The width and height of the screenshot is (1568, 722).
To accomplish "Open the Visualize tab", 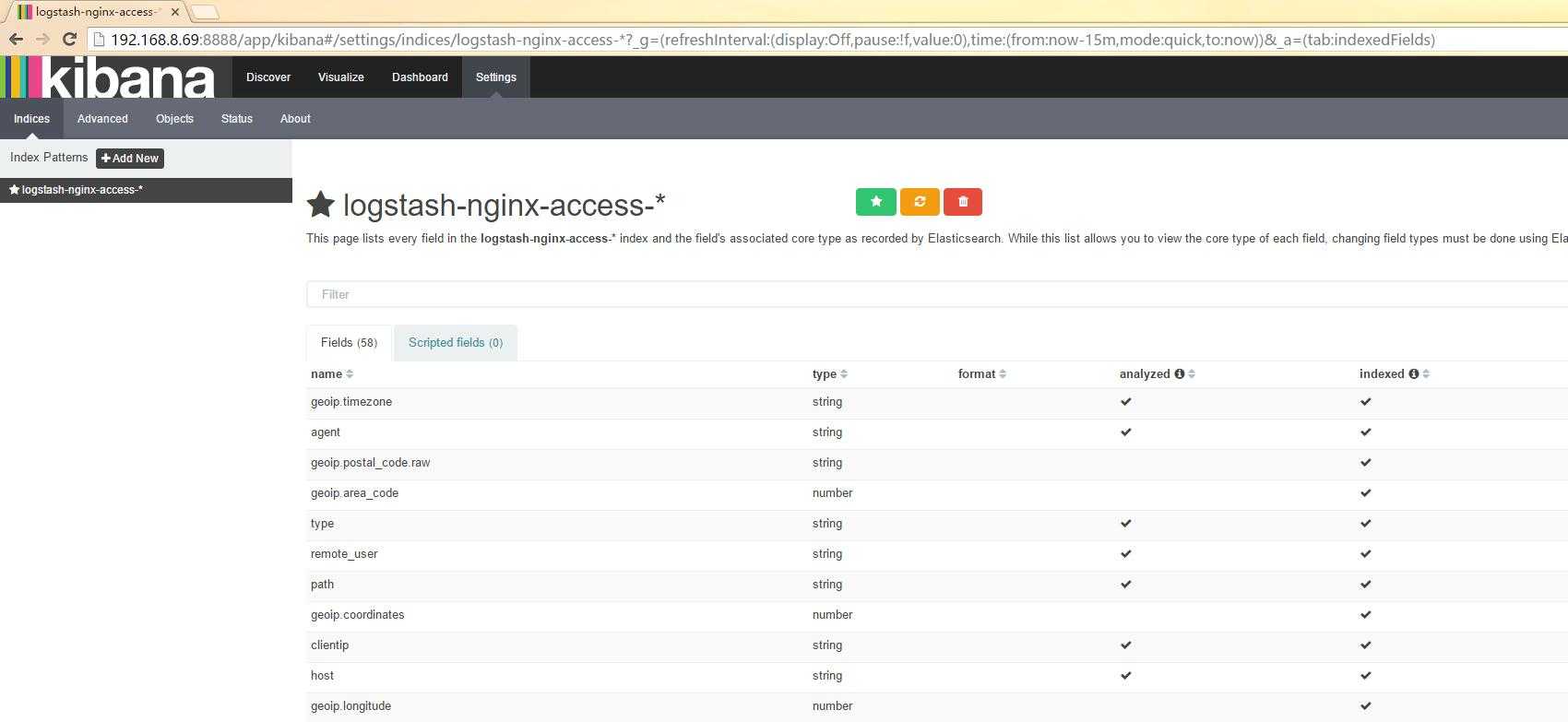I will (341, 77).
